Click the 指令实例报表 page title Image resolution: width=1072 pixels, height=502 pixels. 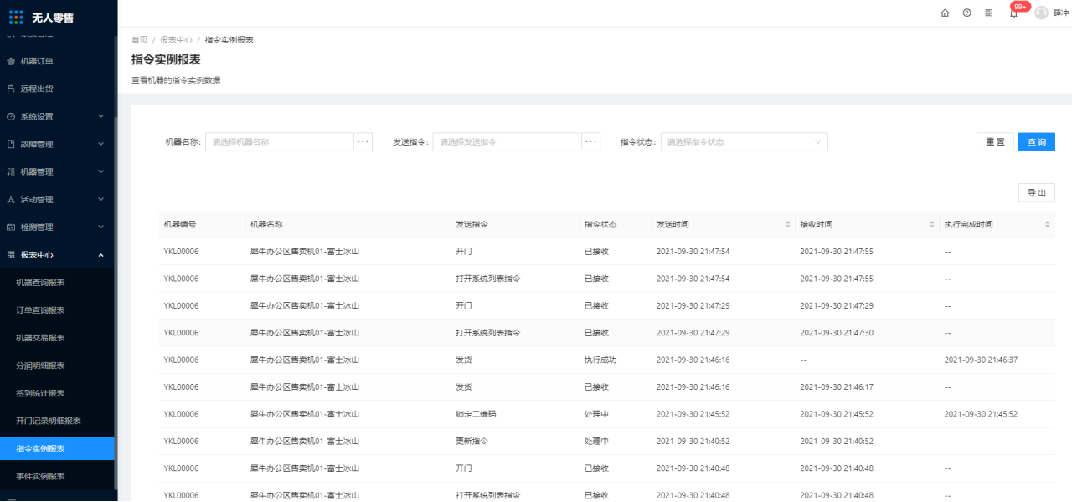[165, 60]
